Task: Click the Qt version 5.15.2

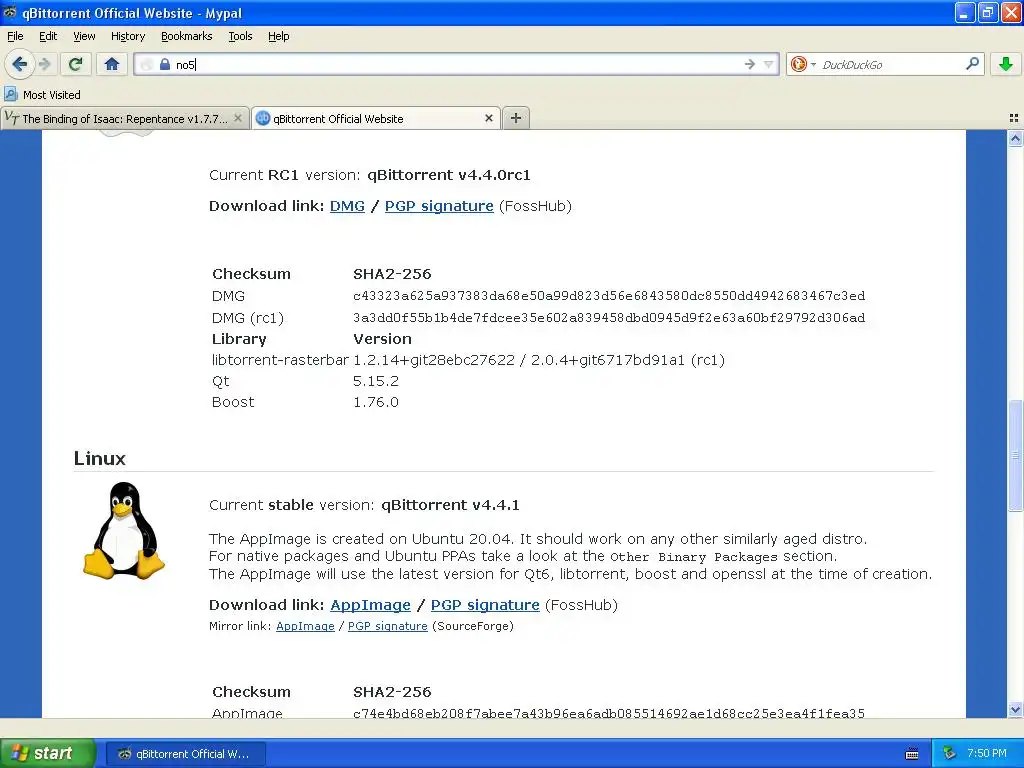Action: coord(376,381)
